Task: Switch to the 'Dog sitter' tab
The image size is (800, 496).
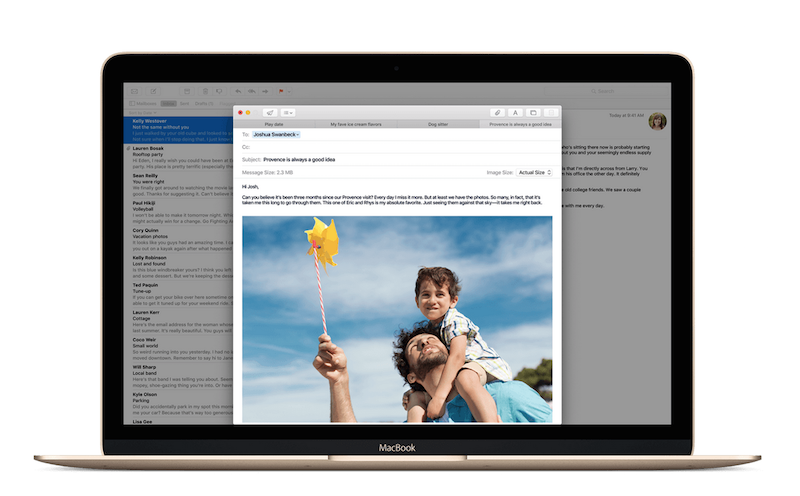Action: tap(438, 124)
